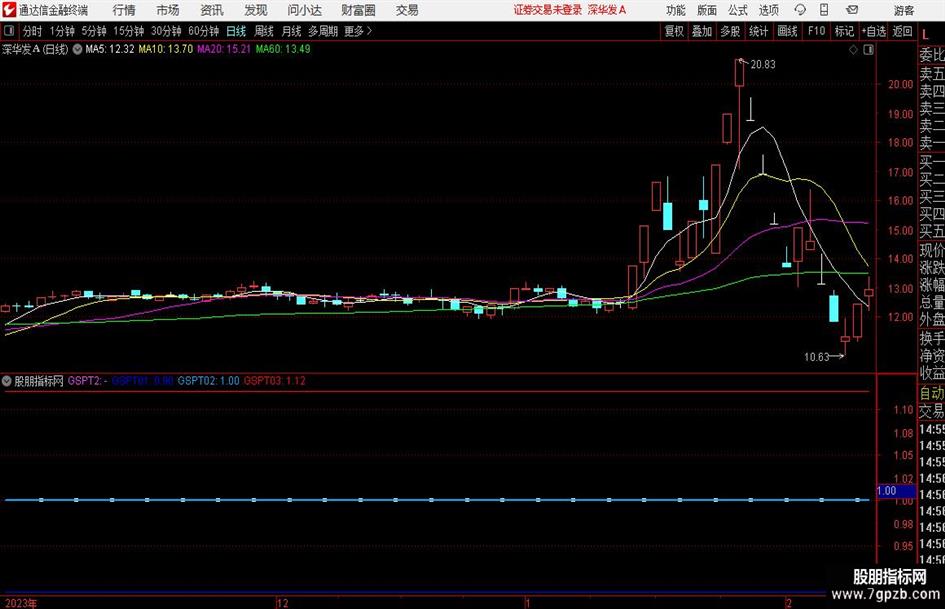Click the mobile phone icon
The image size is (945, 609).
point(824,10)
